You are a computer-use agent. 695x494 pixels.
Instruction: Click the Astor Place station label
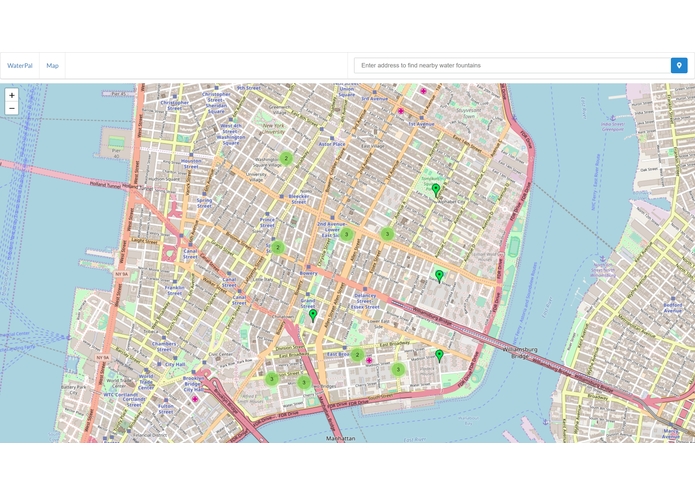tap(332, 144)
